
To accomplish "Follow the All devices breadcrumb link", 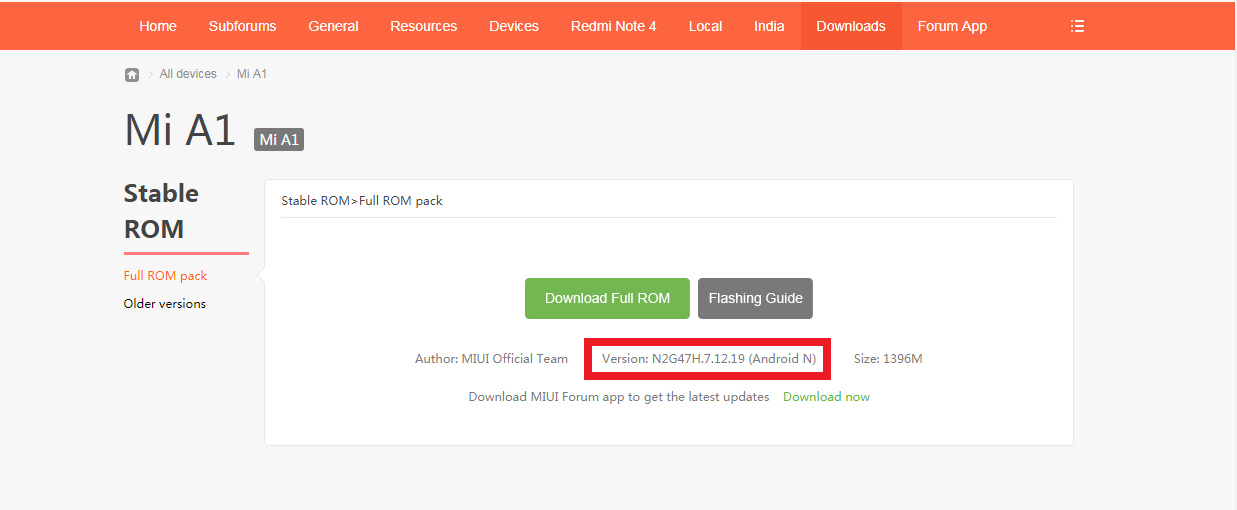I will pos(188,74).
